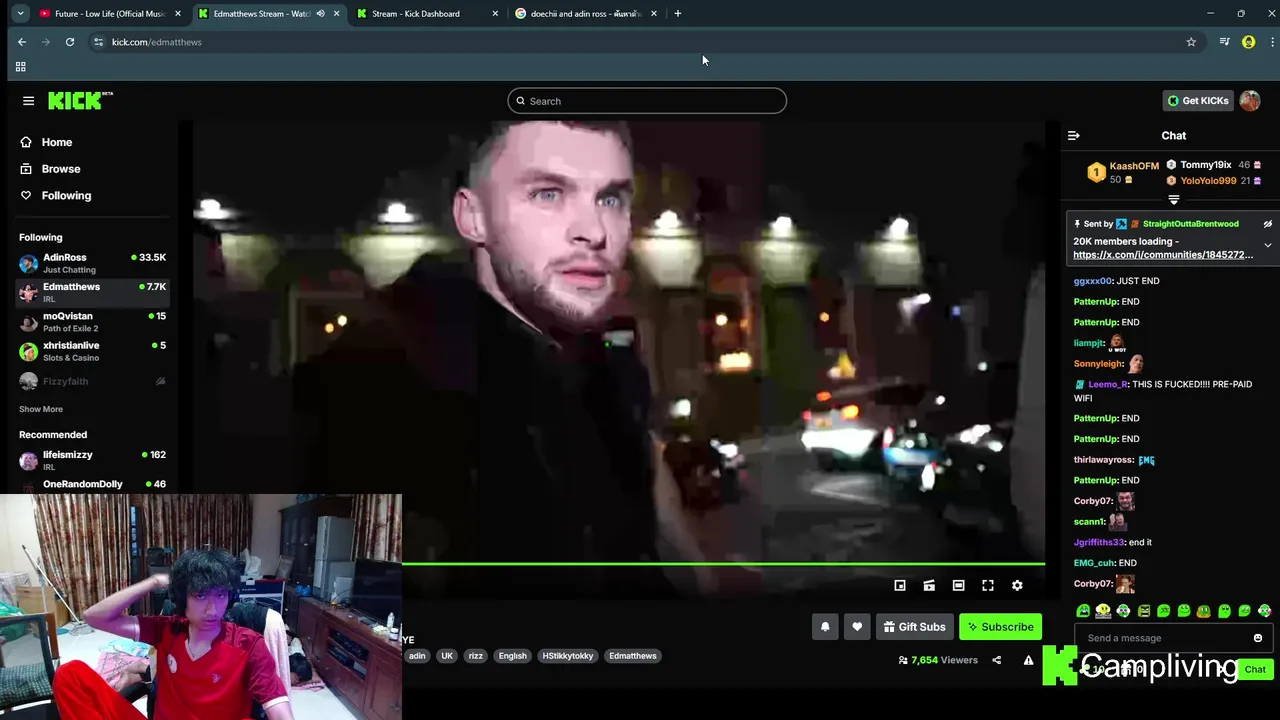Expand the gifter leaderboard down arrow
This screenshot has height=720, width=1280.
click(1174, 200)
